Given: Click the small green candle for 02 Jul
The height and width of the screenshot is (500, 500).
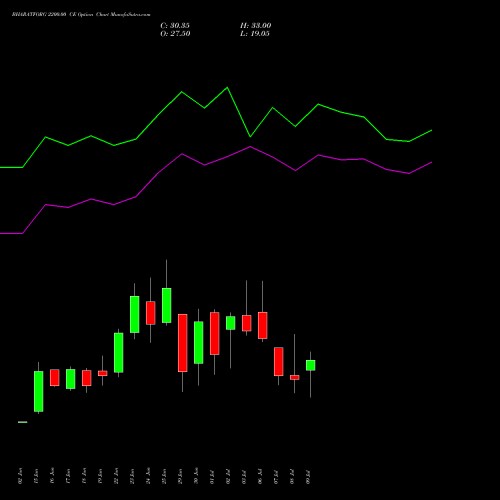Looking at the screenshot, I should coord(231,323).
